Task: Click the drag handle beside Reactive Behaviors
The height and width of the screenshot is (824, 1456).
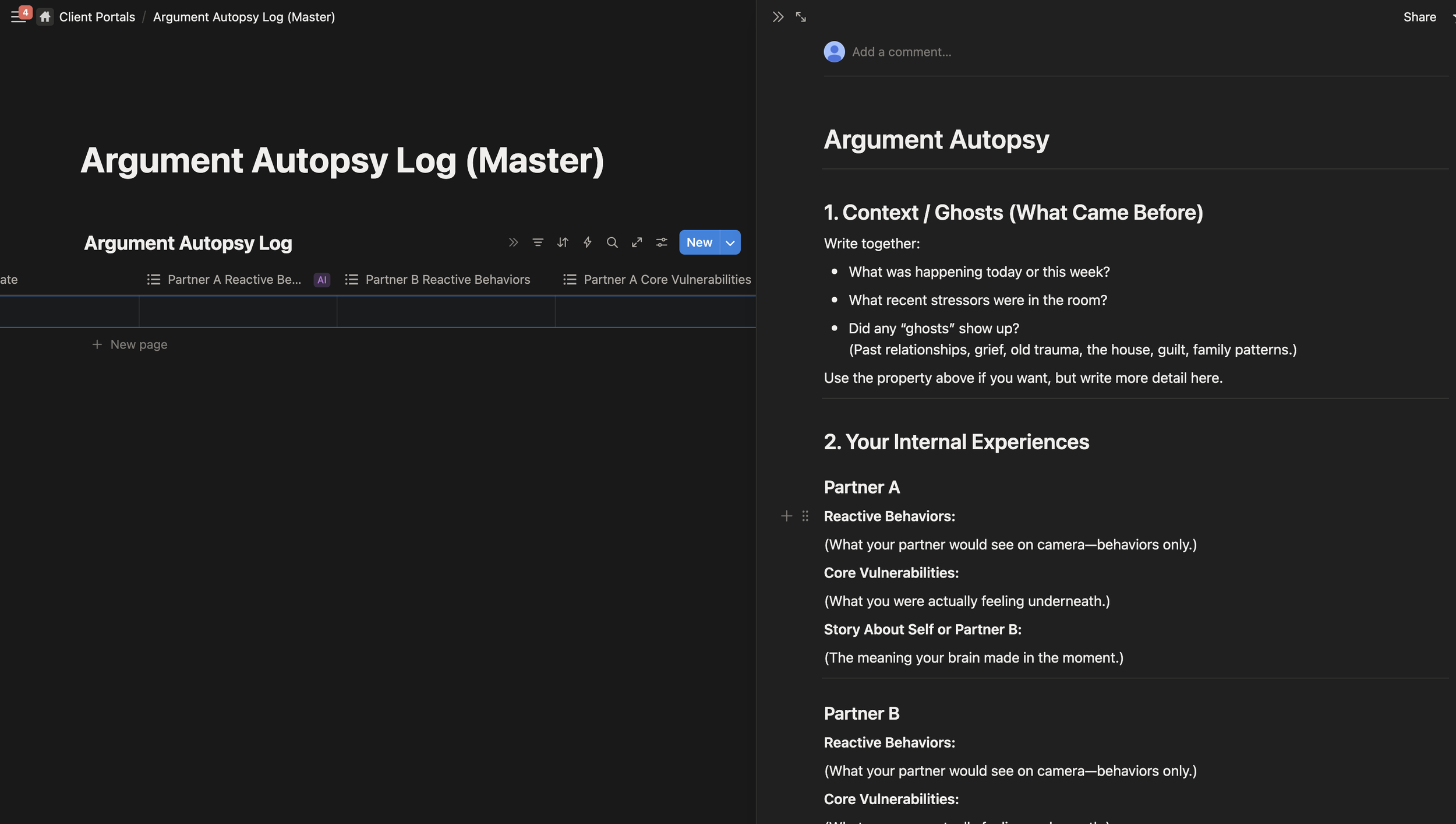Action: pos(805,516)
